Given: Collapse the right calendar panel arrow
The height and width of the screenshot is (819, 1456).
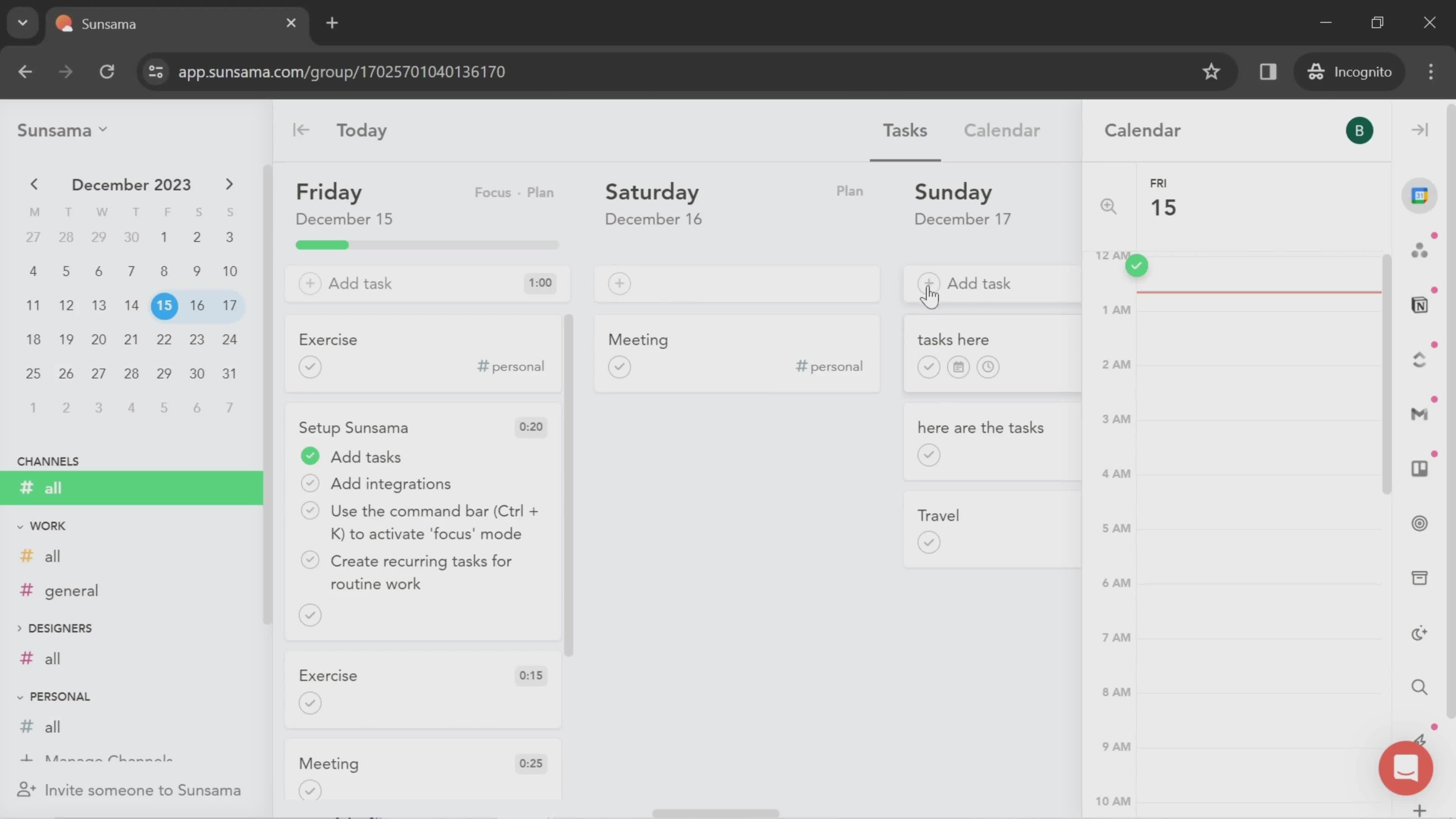Looking at the screenshot, I should tap(1419, 130).
